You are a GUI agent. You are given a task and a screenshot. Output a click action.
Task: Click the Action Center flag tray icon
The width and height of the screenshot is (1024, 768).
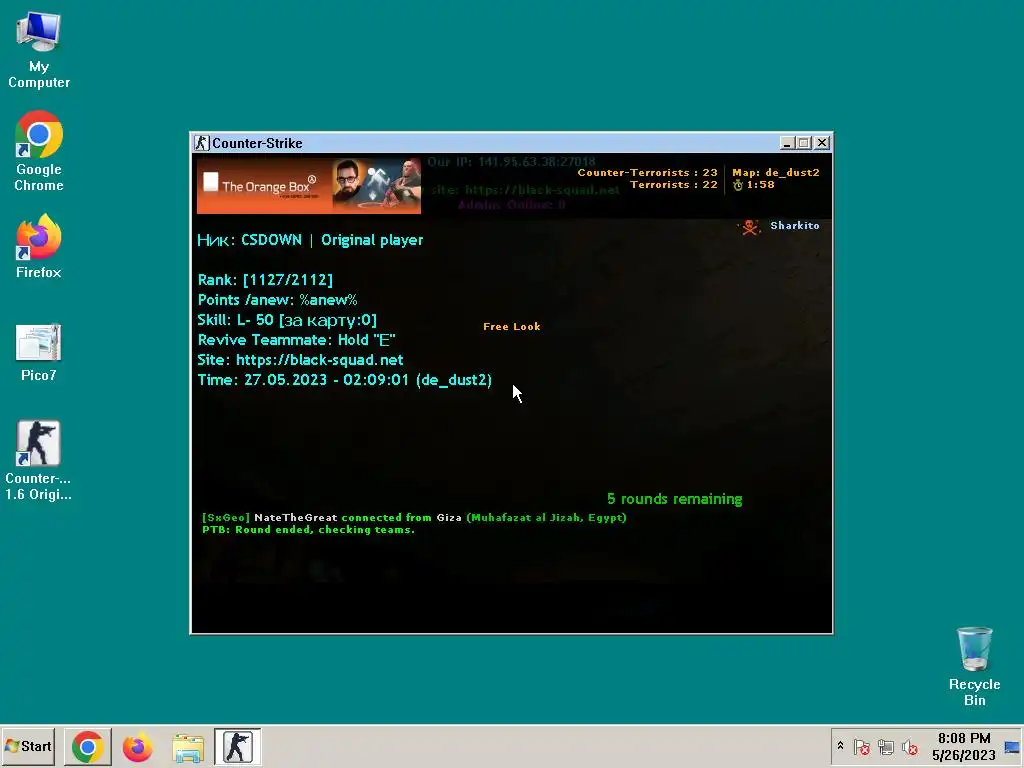coord(861,747)
